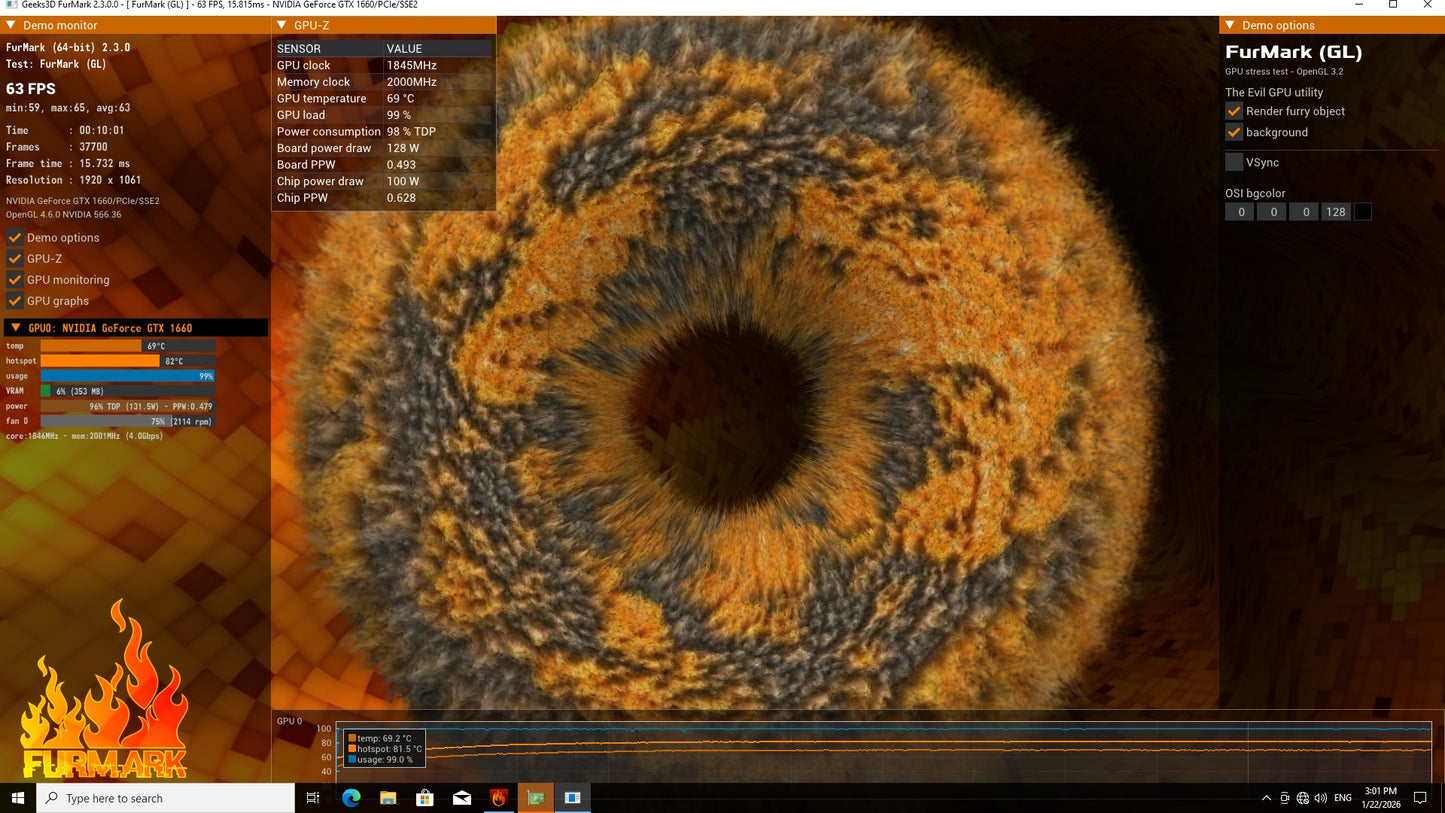Launch Microsoft Edge from the taskbar
Viewport: 1445px width, 813px height.
(351, 798)
